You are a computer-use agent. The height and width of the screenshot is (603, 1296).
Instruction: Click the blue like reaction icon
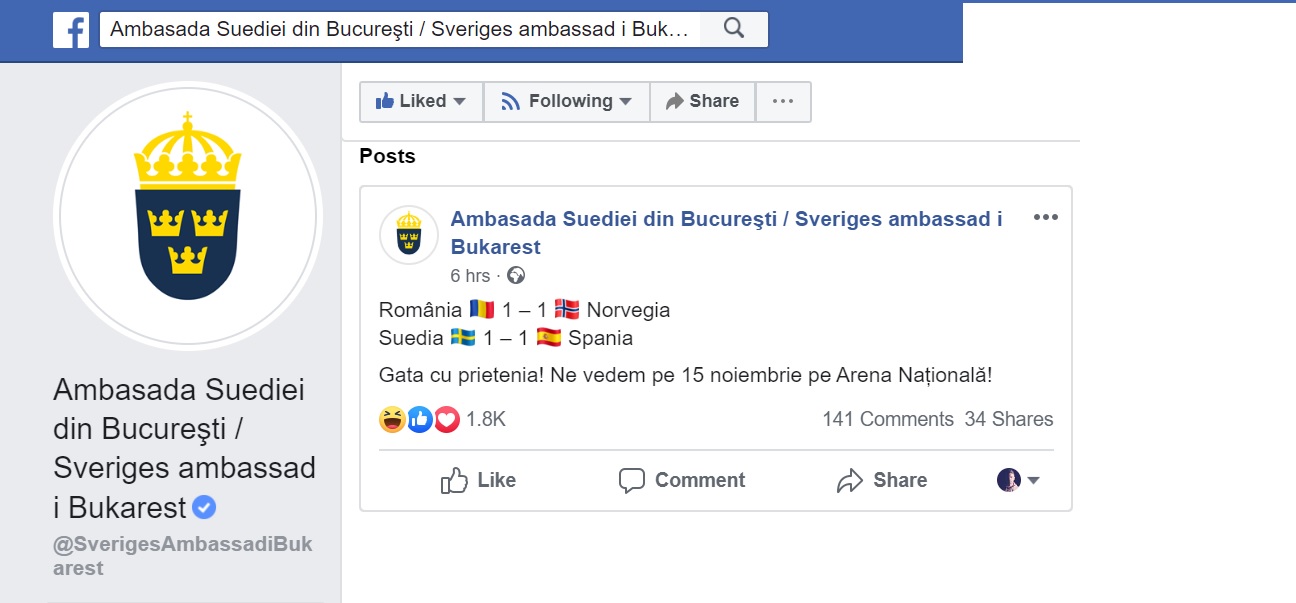pyautogui.click(x=420, y=420)
